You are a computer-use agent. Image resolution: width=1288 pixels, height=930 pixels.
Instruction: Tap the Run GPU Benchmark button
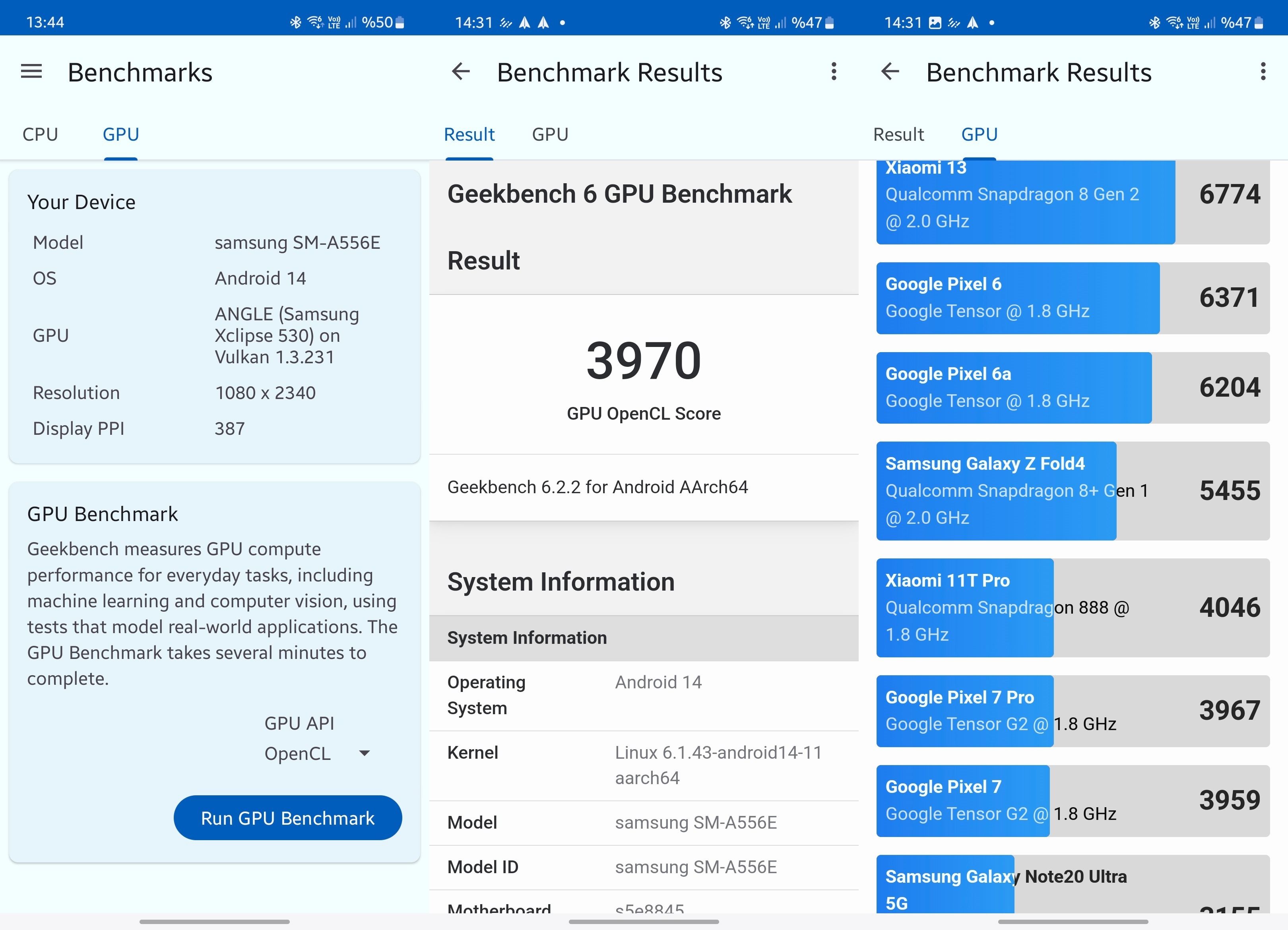(288, 818)
